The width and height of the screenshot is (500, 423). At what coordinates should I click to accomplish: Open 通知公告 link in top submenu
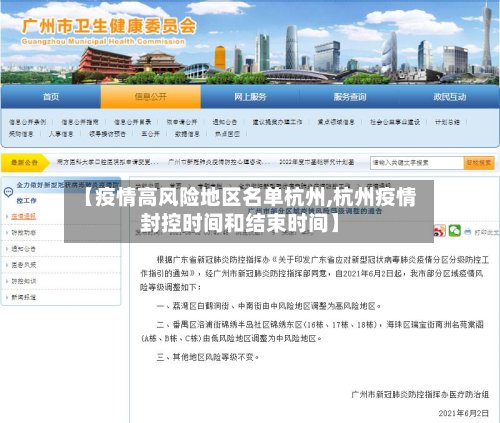click(x=225, y=122)
